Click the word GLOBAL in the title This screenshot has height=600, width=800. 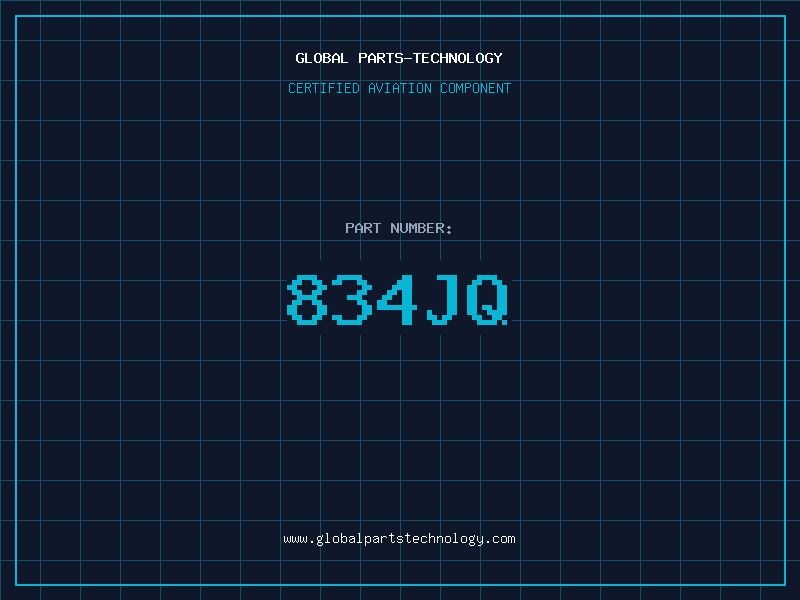321,59
